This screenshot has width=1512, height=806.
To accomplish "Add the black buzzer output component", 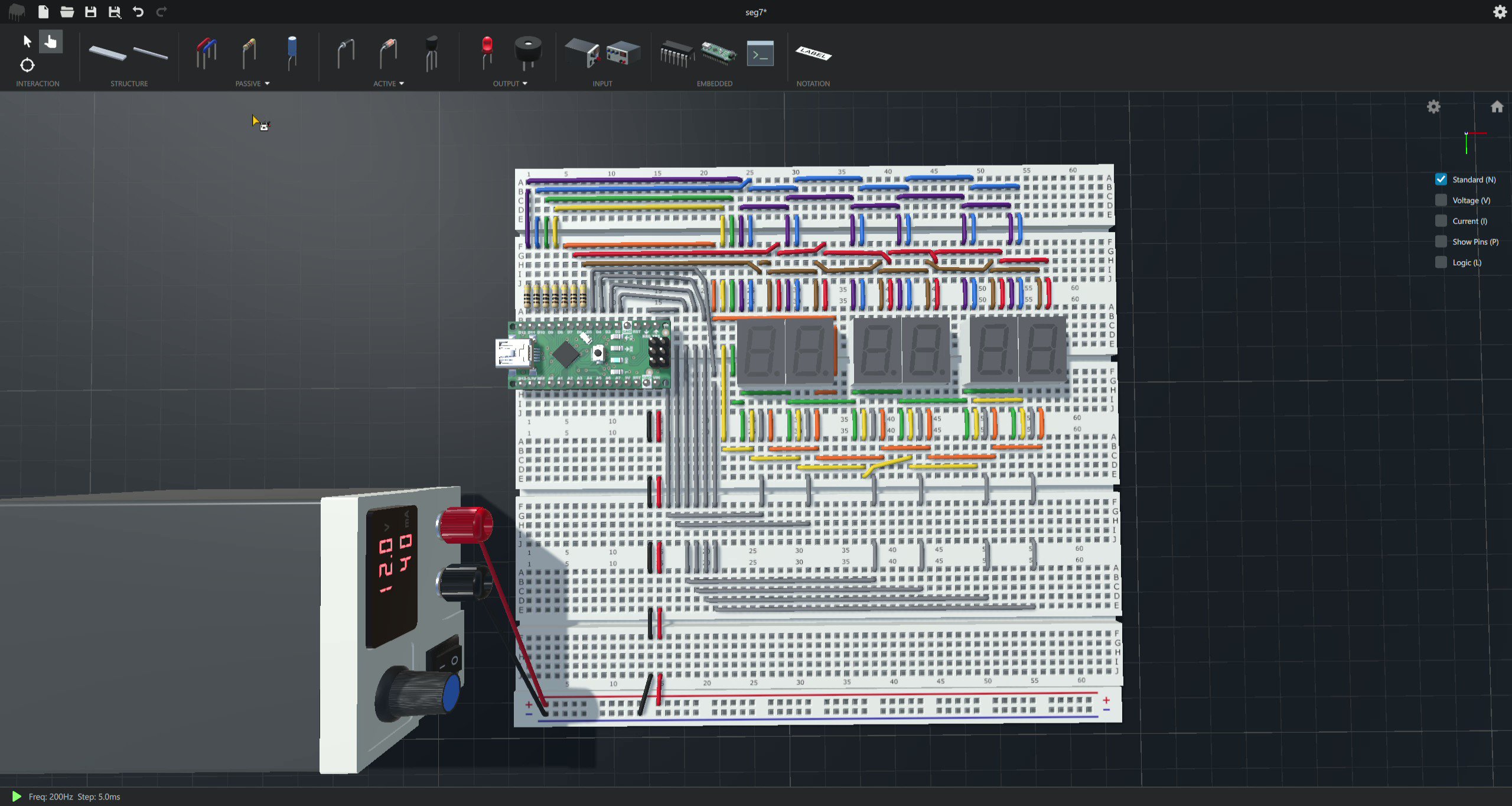I will 527,53.
